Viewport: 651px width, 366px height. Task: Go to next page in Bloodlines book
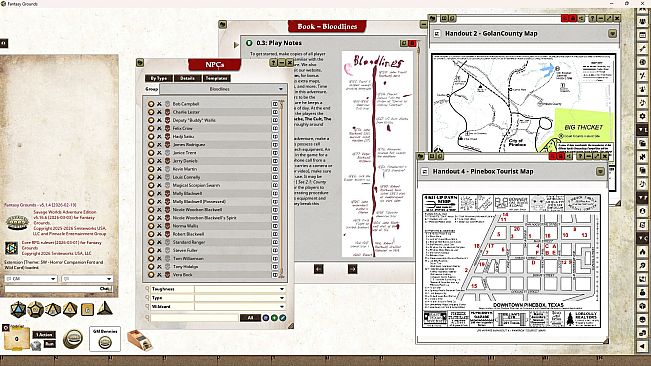tap(352, 269)
